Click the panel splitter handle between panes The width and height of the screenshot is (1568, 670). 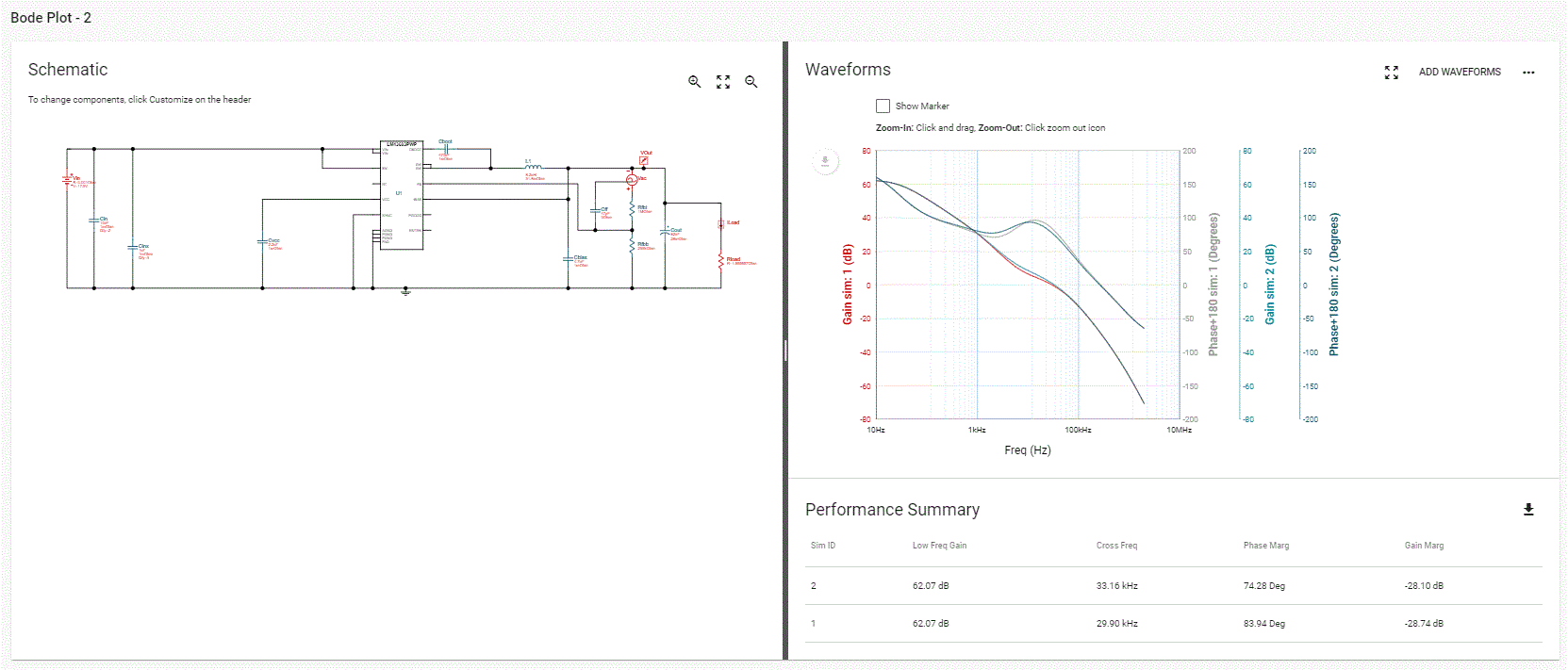784,351
